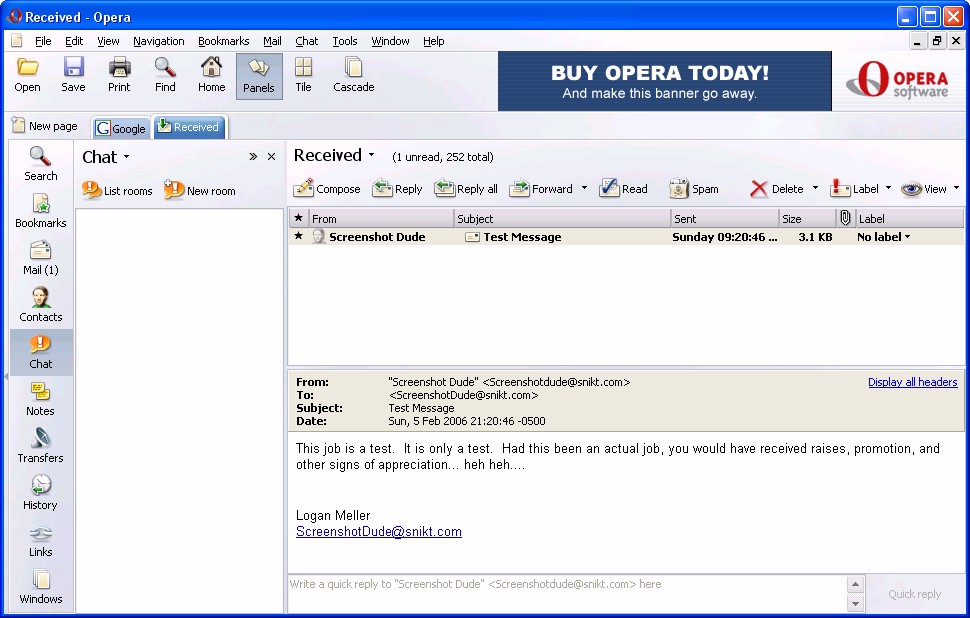Image resolution: width=970 pixels, height=618 pixels.
Task: Toggle the star flag on the Test Message row
Action: tap(298, 237)
